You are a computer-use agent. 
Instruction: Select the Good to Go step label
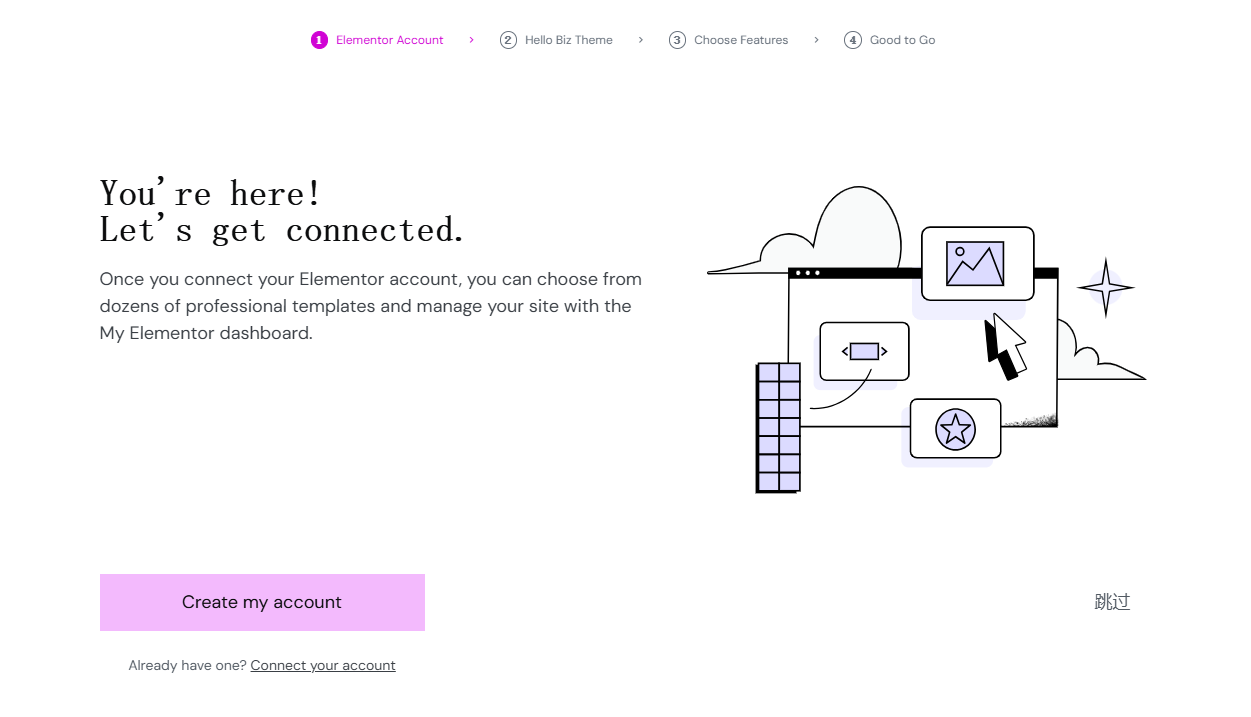(903, 40)
